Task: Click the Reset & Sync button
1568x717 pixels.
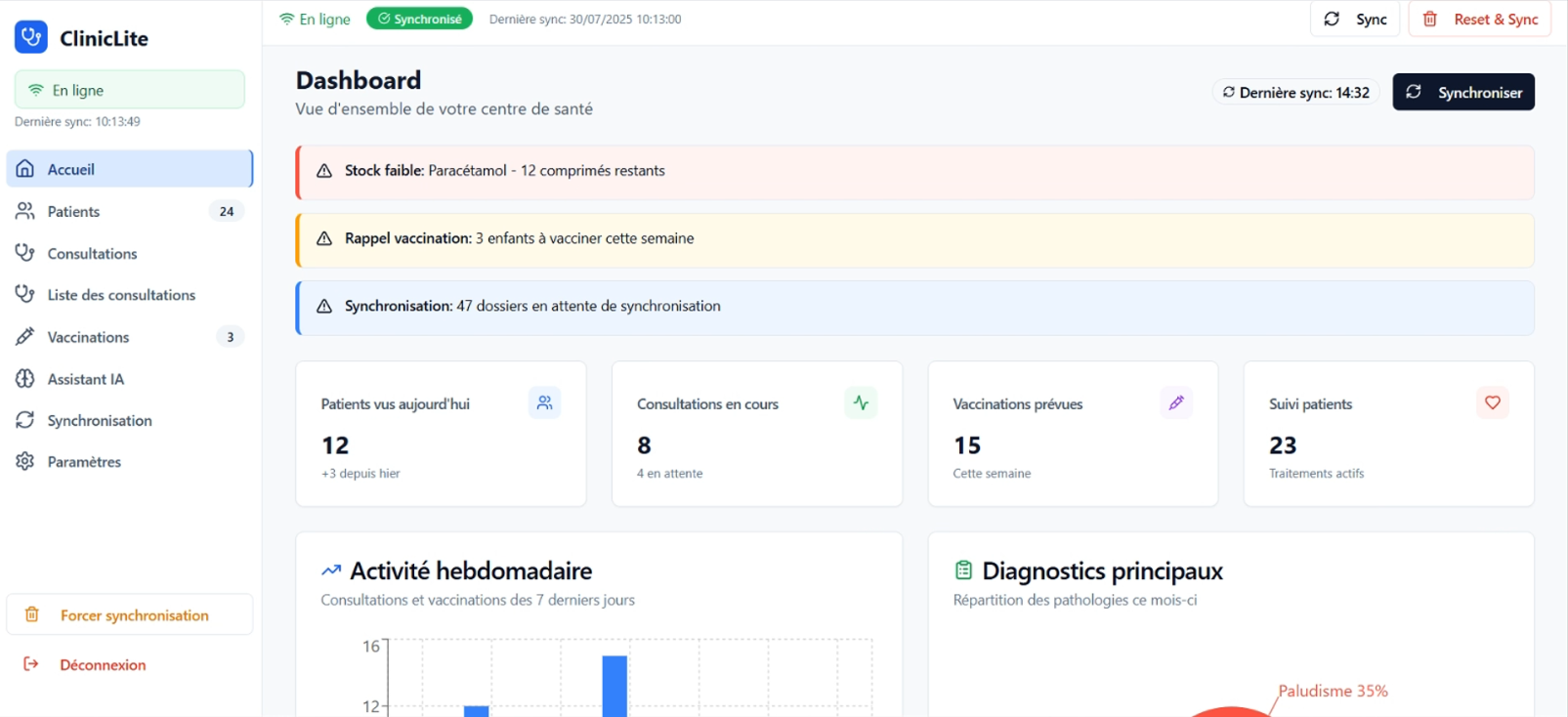Action: point(1480,19)
